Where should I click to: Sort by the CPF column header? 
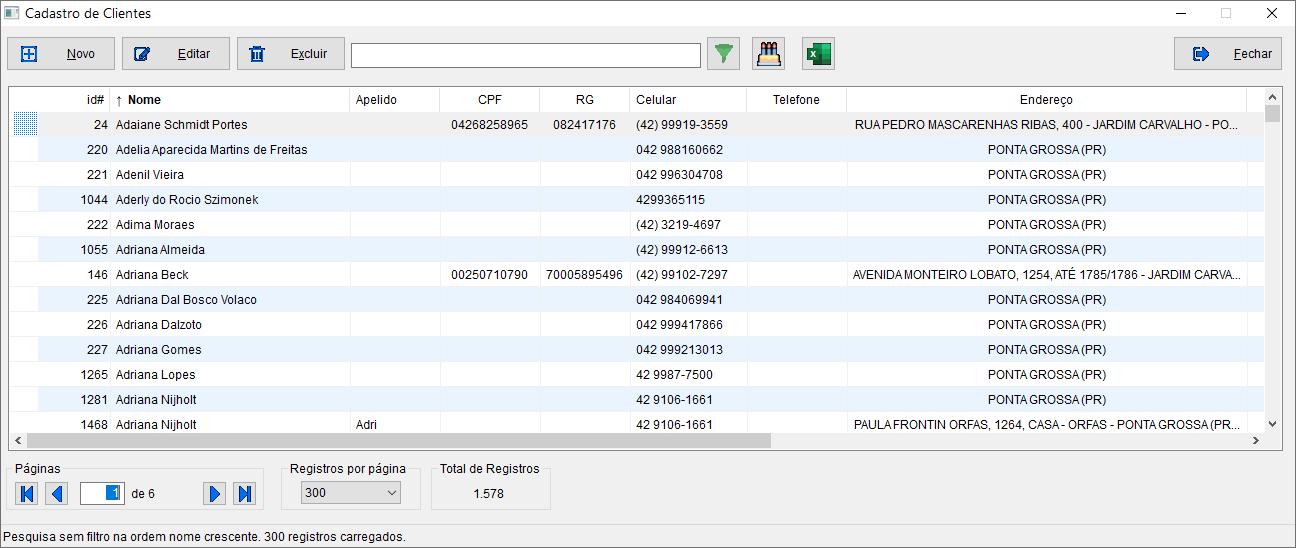click(x=490, y=100)
